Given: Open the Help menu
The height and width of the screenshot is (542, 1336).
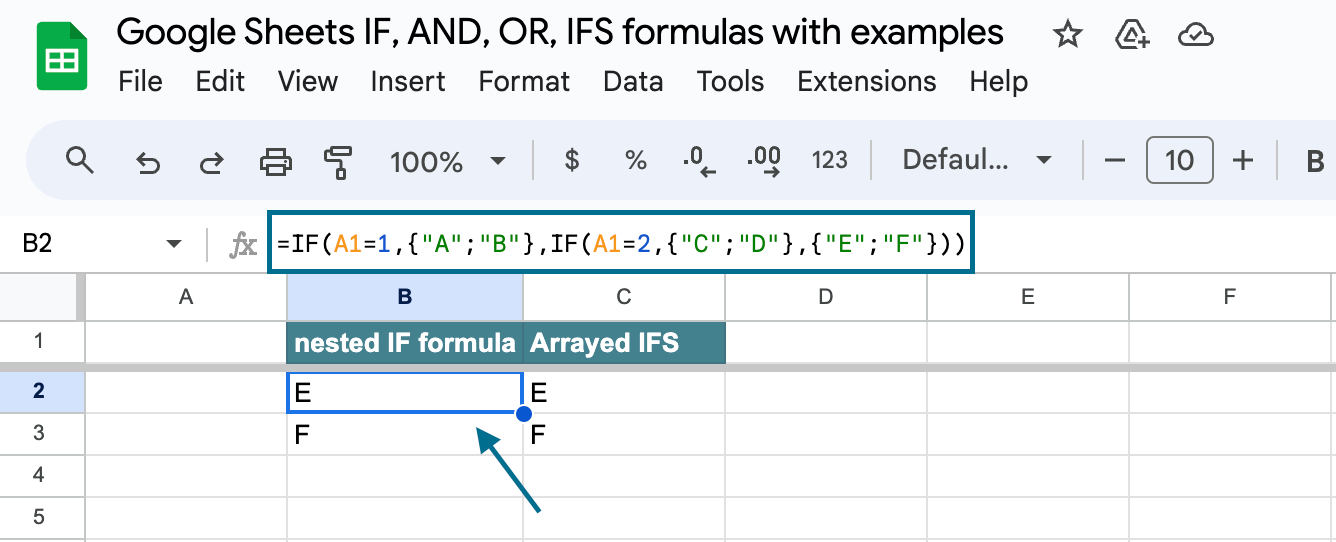Looking at the screenshot, I should [999, 81].
